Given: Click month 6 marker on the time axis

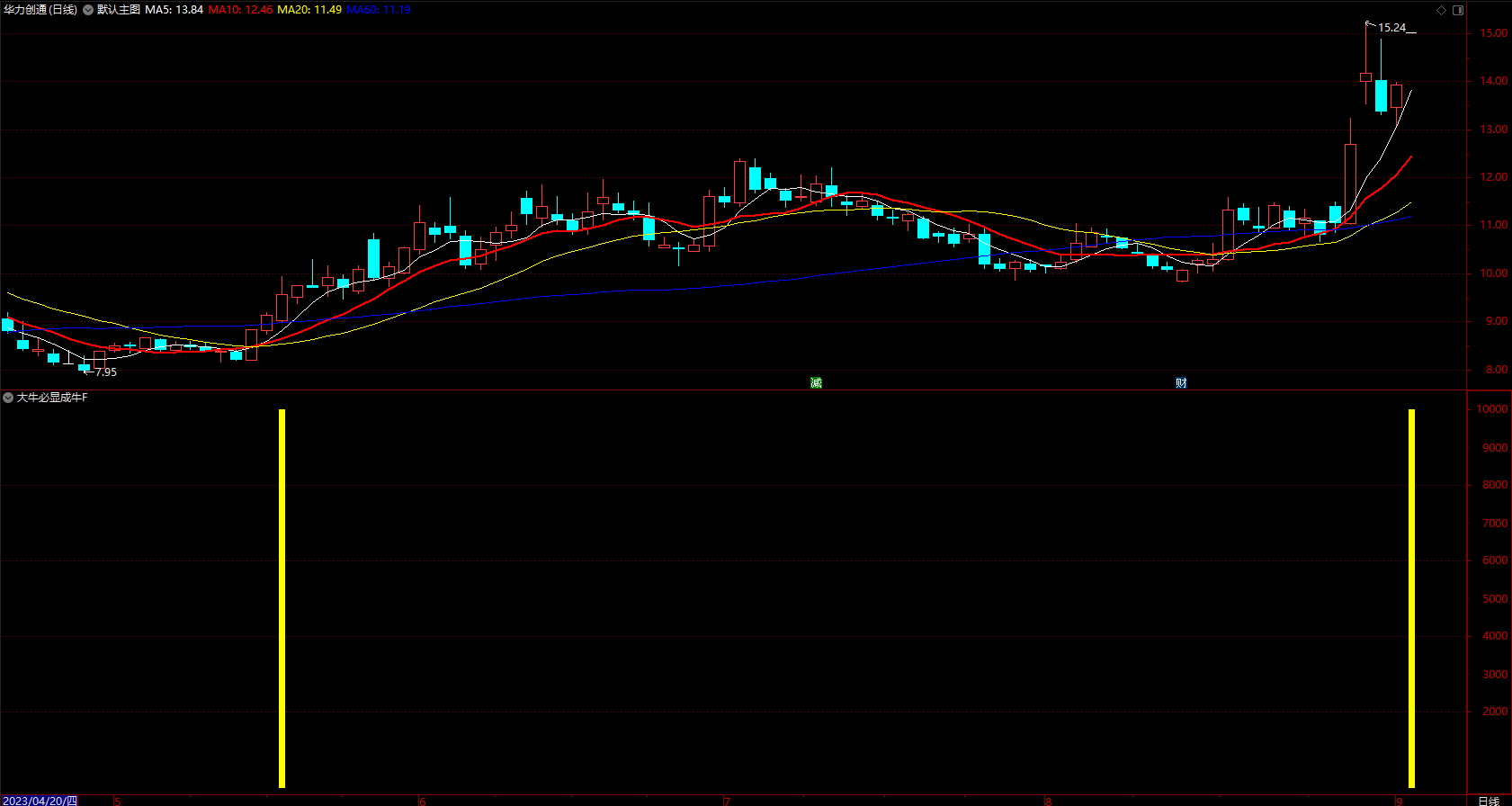Looking at the screenshot, I should [423, 801].
